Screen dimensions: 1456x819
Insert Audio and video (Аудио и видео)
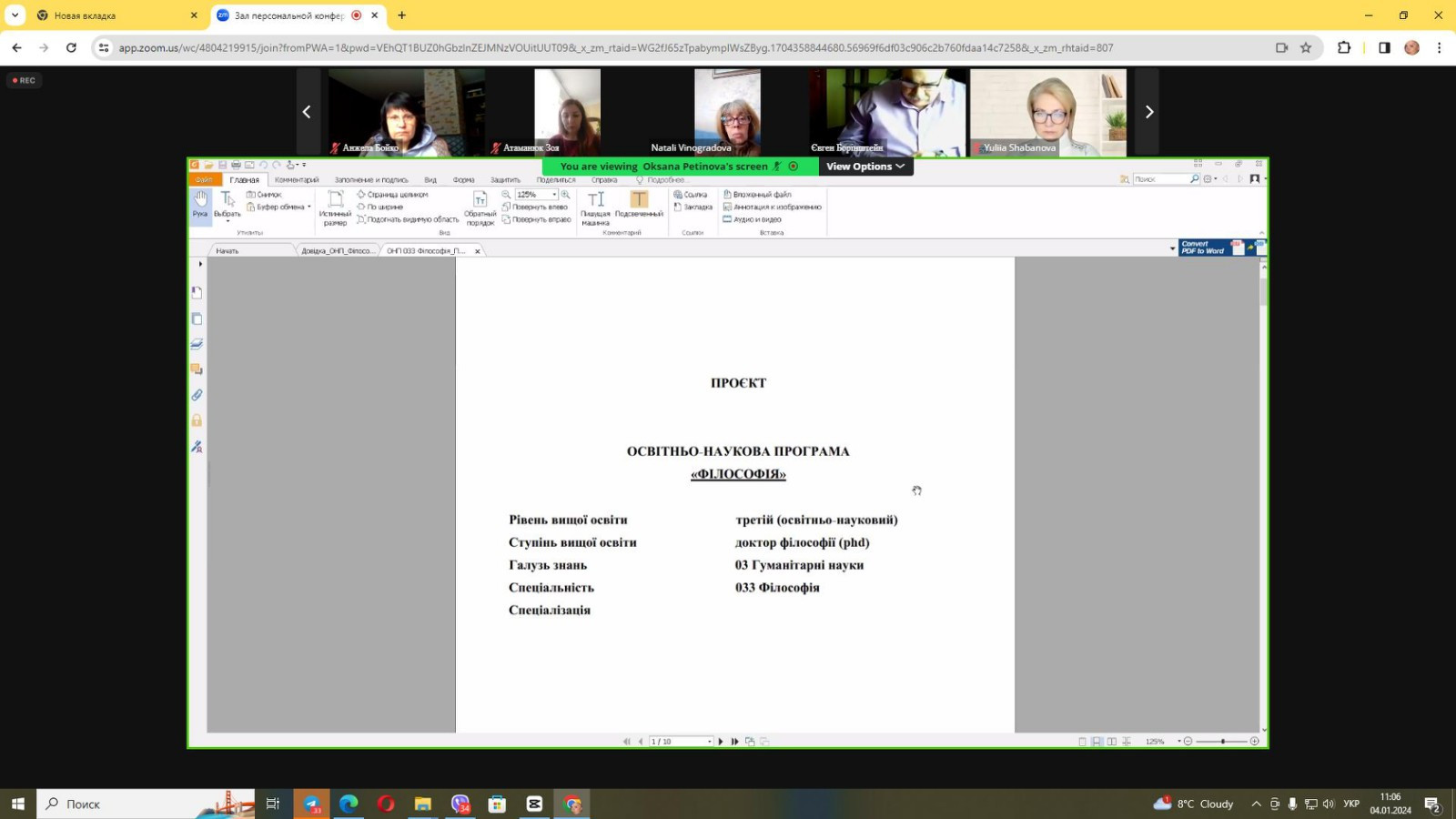753,219
